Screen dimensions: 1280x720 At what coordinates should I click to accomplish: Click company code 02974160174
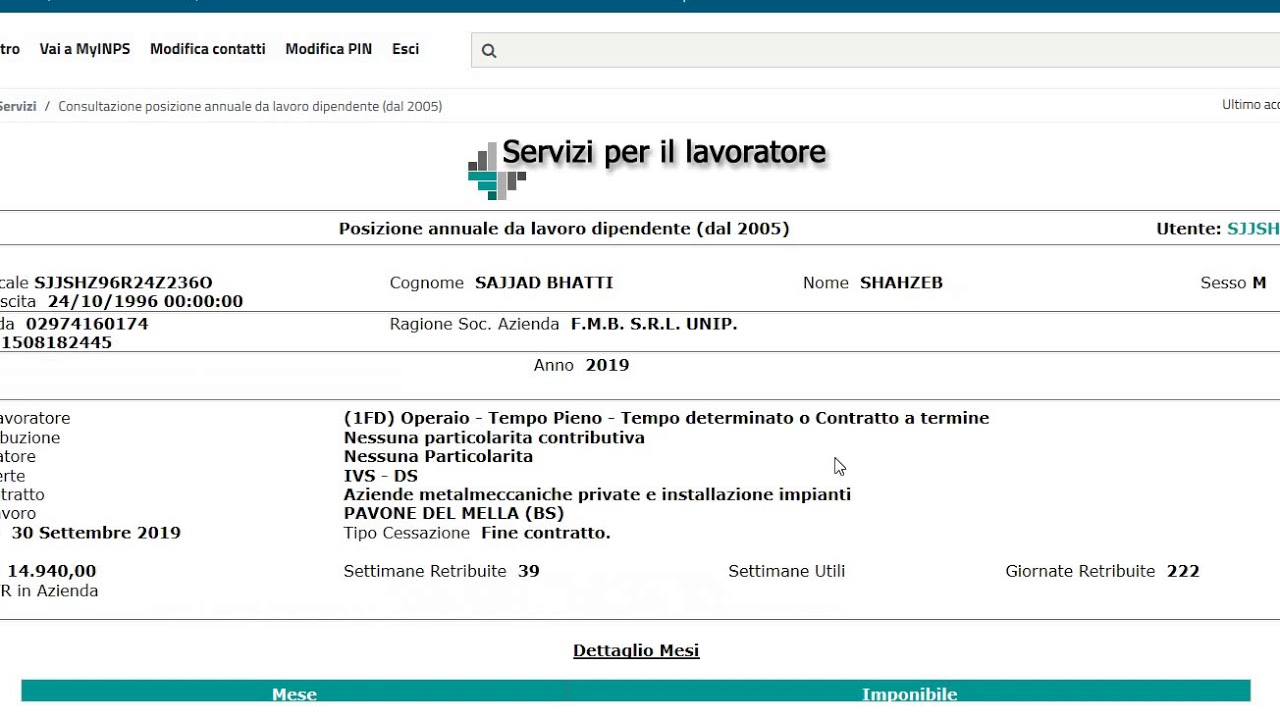coord(87,324)
